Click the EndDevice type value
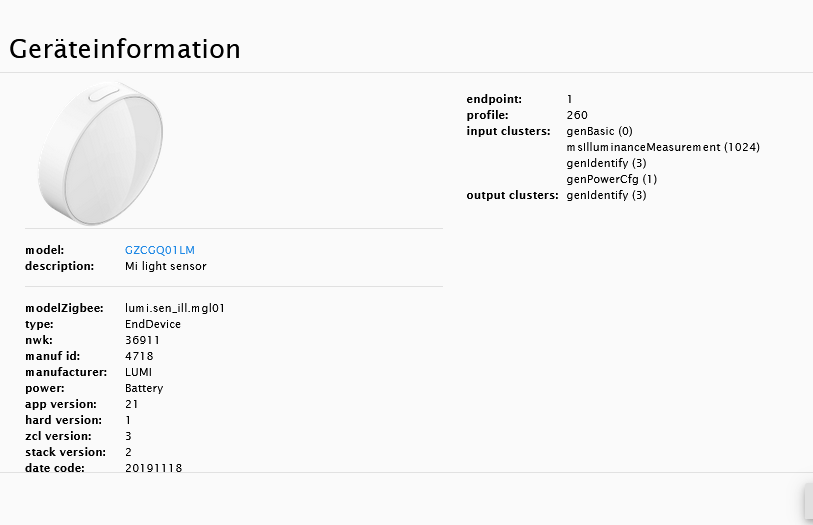Image resolution: width=813 pixels, height=525 pixels. coord(153,324)
